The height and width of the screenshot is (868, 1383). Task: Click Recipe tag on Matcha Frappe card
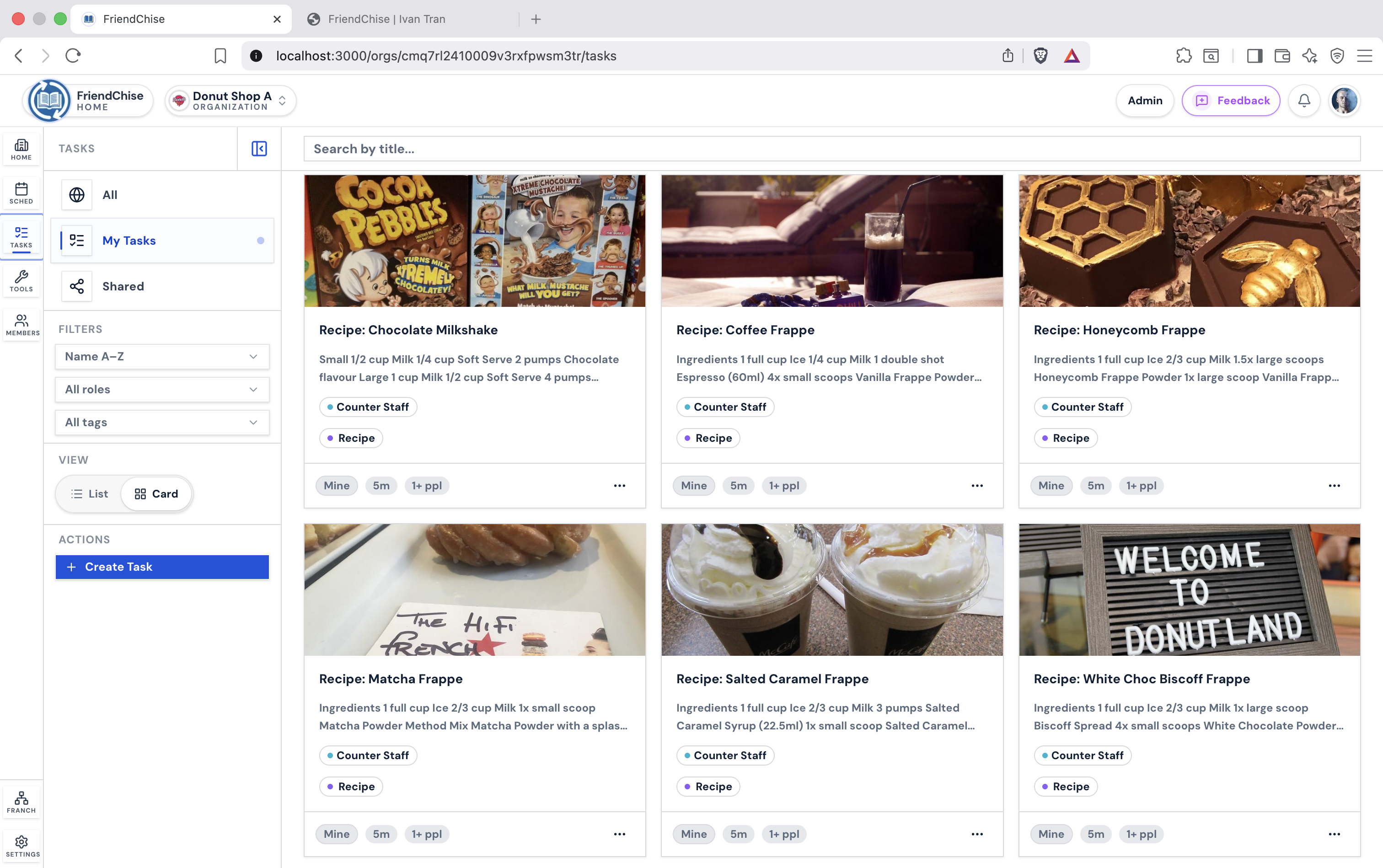tap(351, 787)
